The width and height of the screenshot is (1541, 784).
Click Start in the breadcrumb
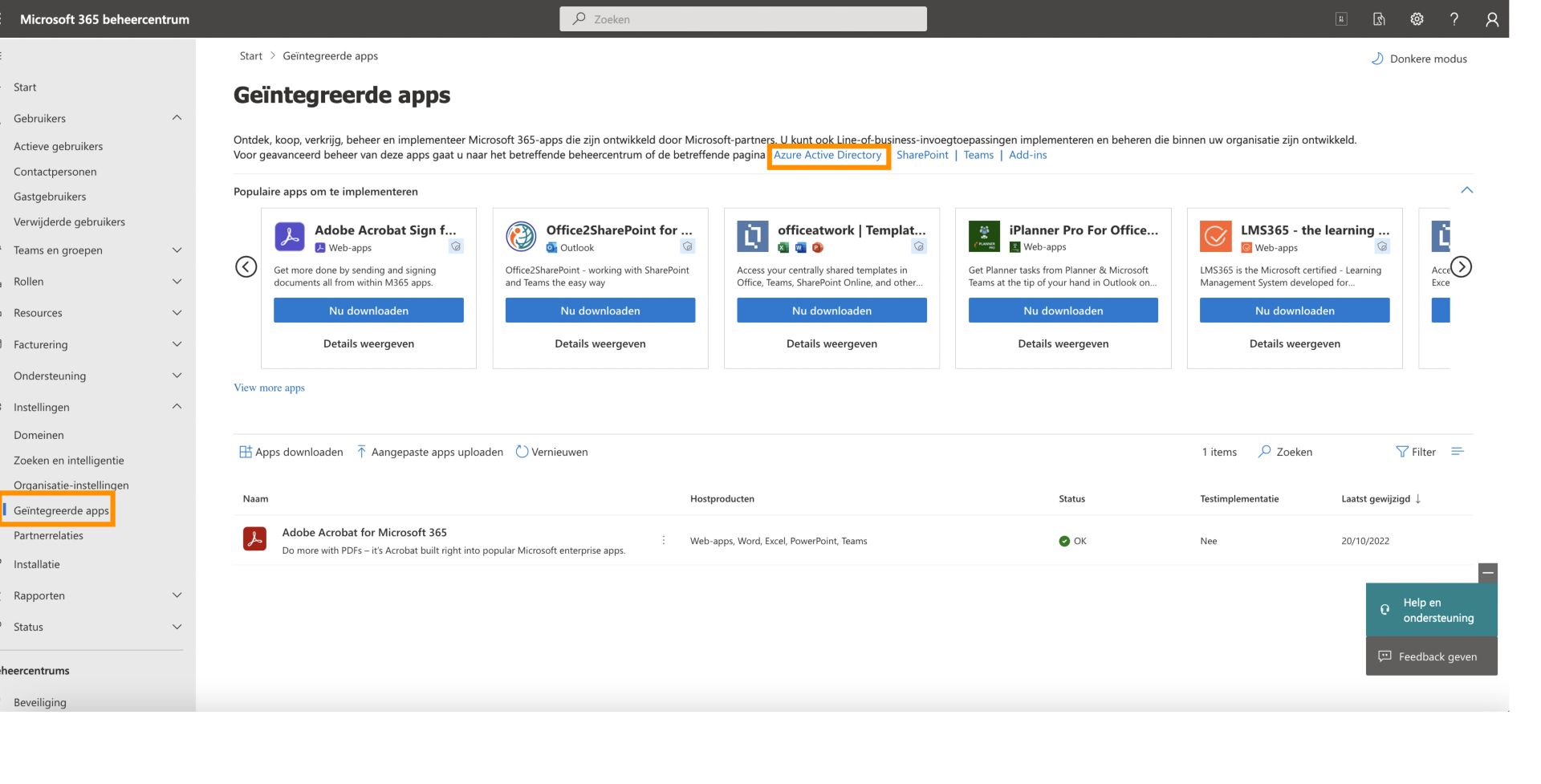coord(250,56)
